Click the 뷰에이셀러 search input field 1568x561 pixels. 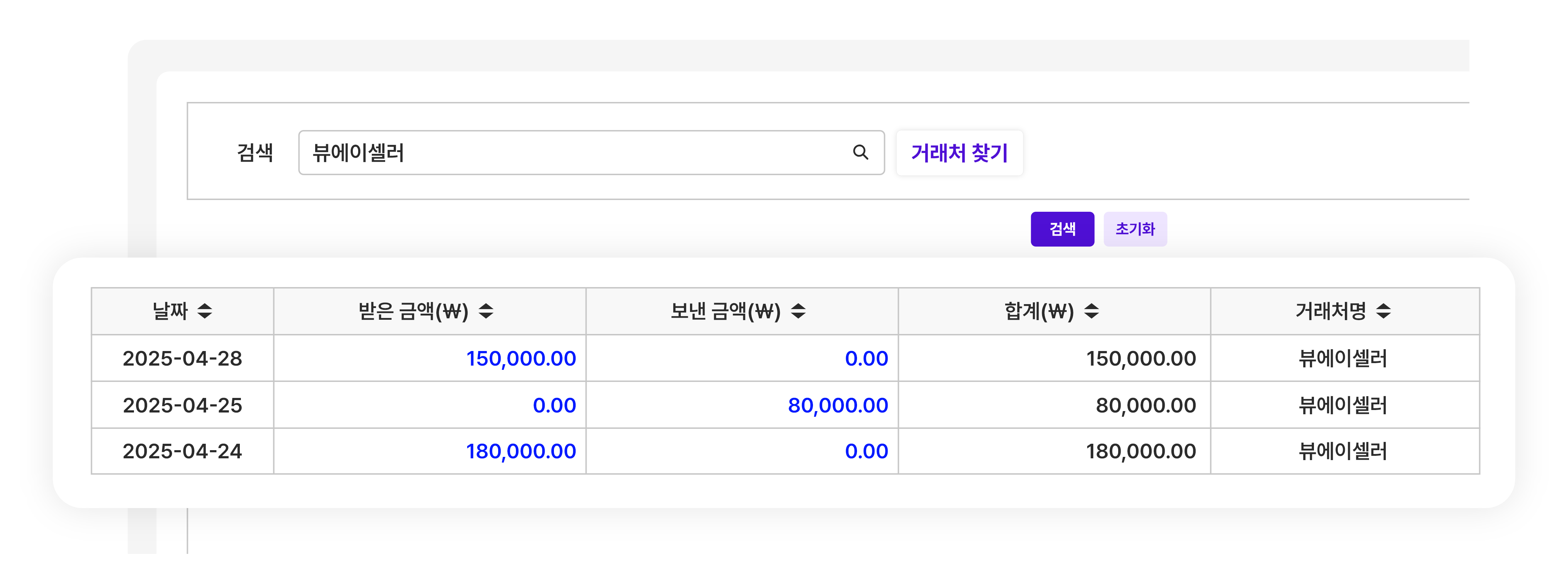[591, 153]
